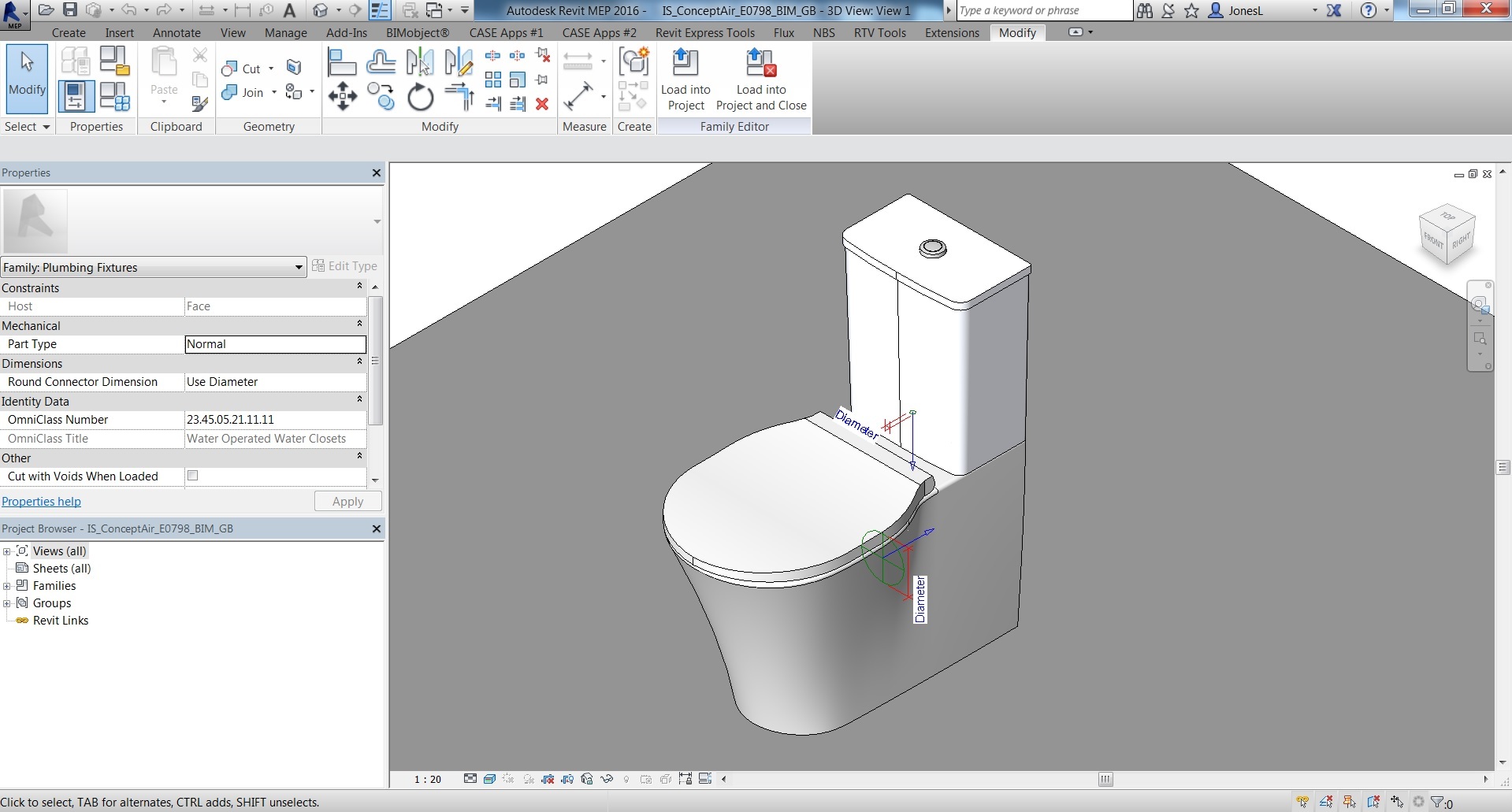Screen dimensions: 1512x812
Task: Select the Move tool in Modify panel
Action: [x=342, y=97]
